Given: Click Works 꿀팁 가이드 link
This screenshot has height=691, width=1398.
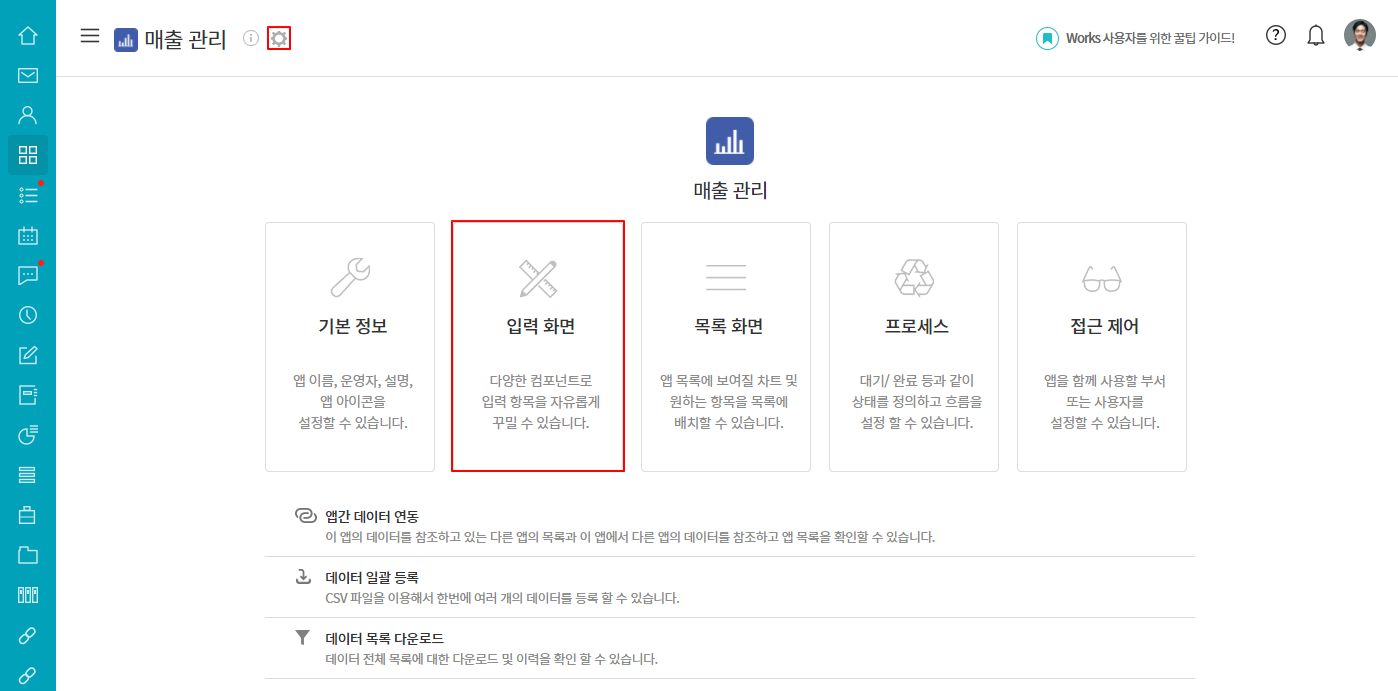Looking at the screenshot, I should click(x=1136, y=38).
